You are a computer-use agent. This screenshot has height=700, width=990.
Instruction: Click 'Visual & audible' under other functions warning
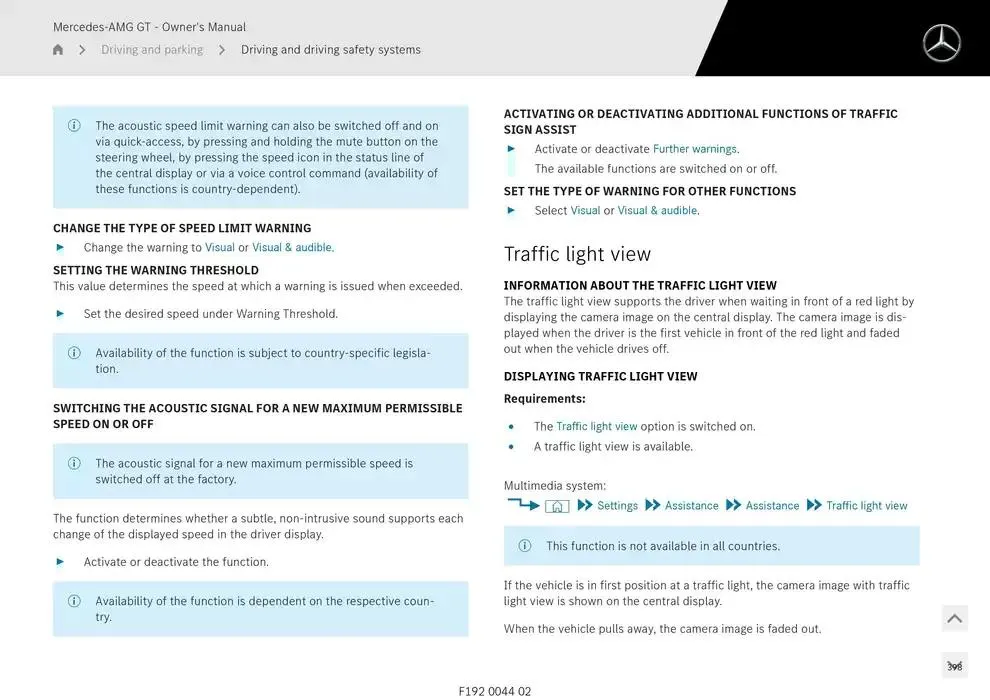pos(657,211)
